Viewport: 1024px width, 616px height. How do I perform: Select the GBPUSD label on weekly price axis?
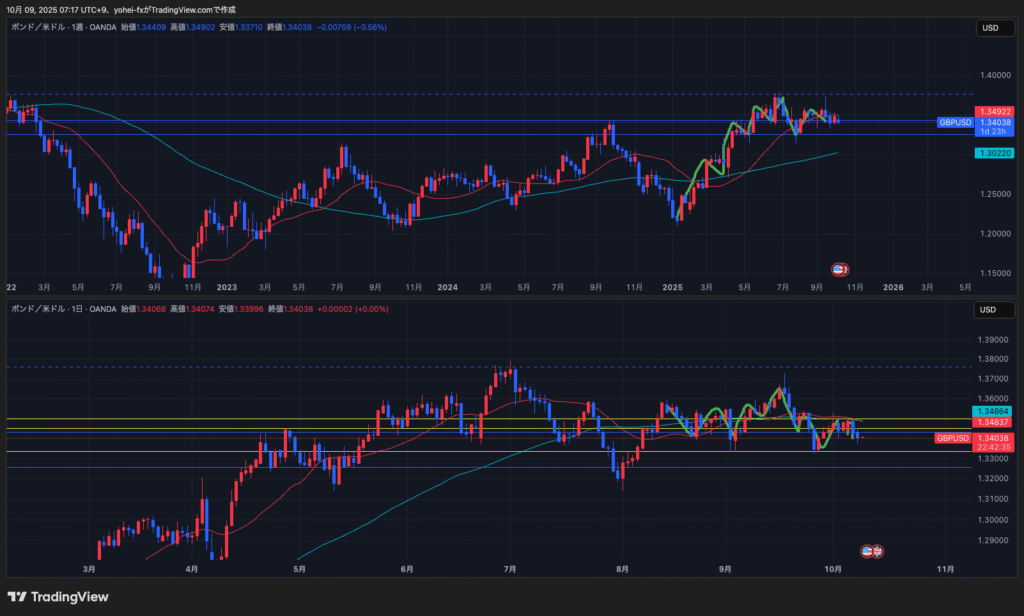954,122
